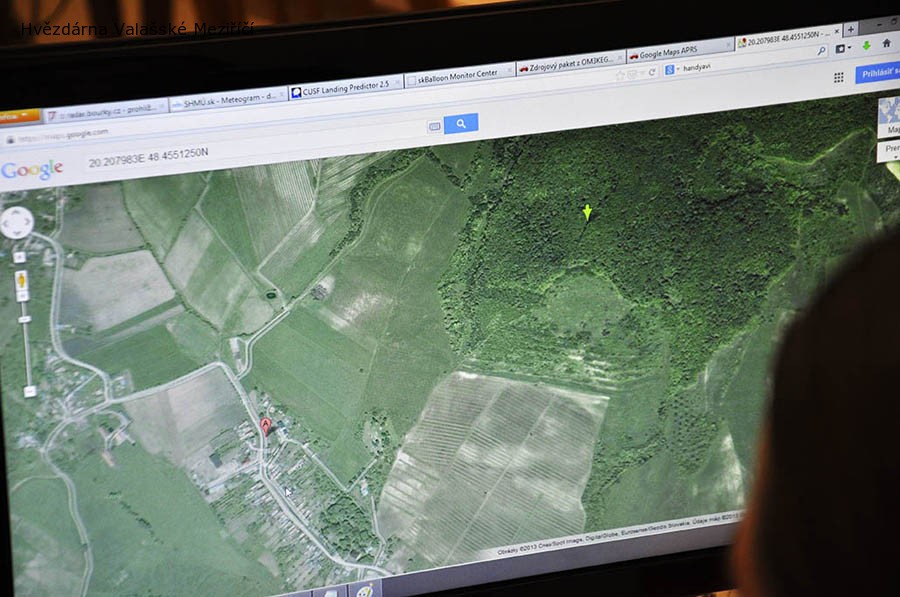Click the Přihlásit se sign-in button
Viewport: 900px width, 597px height.
pos(878,73)
